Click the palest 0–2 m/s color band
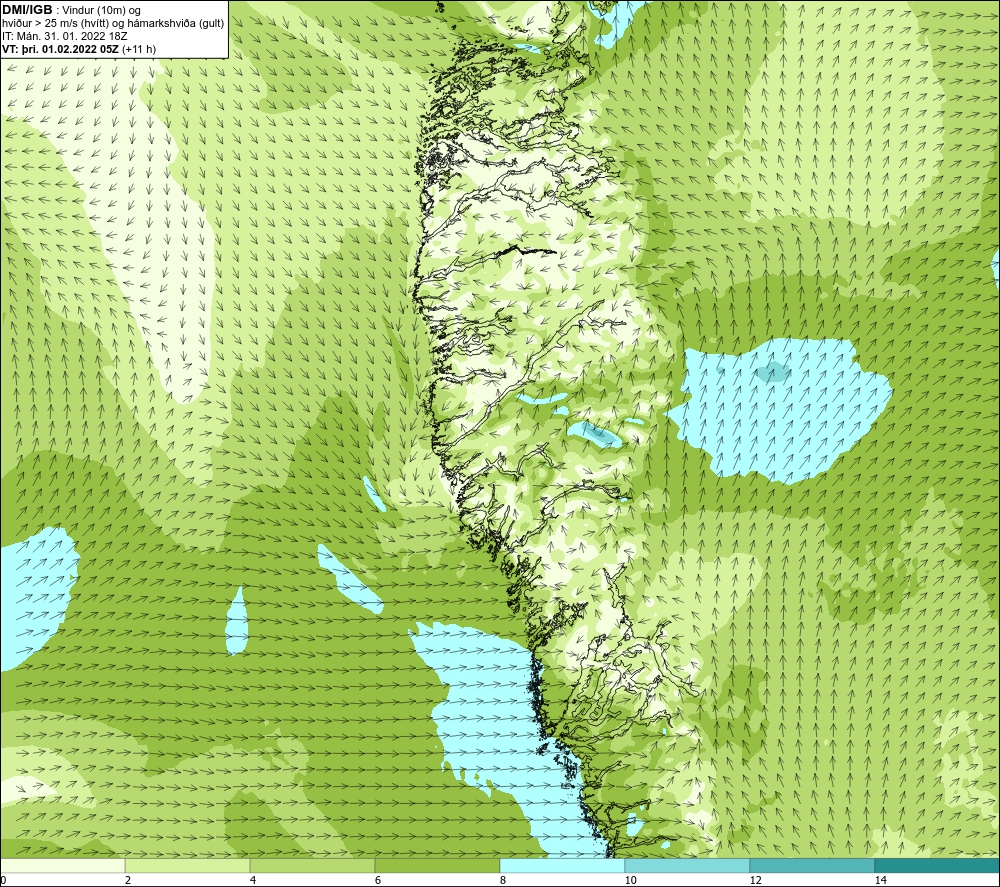The height and width of the screenshot is (887, 1000). tap(62, 865)
